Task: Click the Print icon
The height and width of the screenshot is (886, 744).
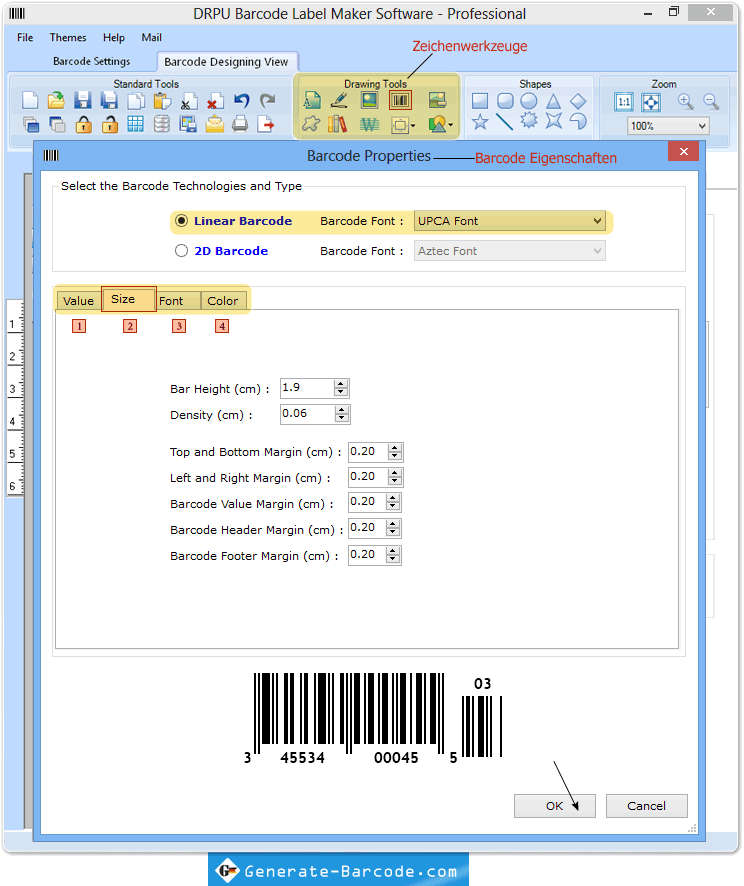Action: pyautogui.click(x=240, y=124)
